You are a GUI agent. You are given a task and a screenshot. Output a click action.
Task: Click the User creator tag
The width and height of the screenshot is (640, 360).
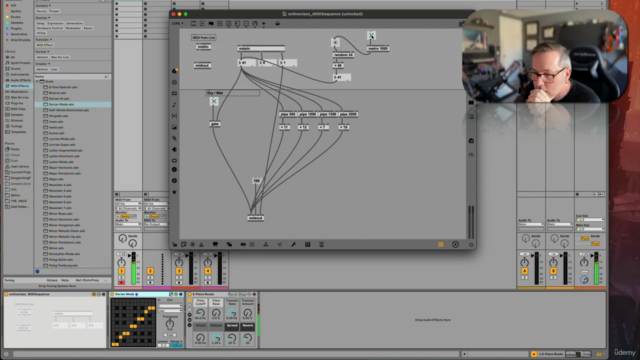click(54, 69)
